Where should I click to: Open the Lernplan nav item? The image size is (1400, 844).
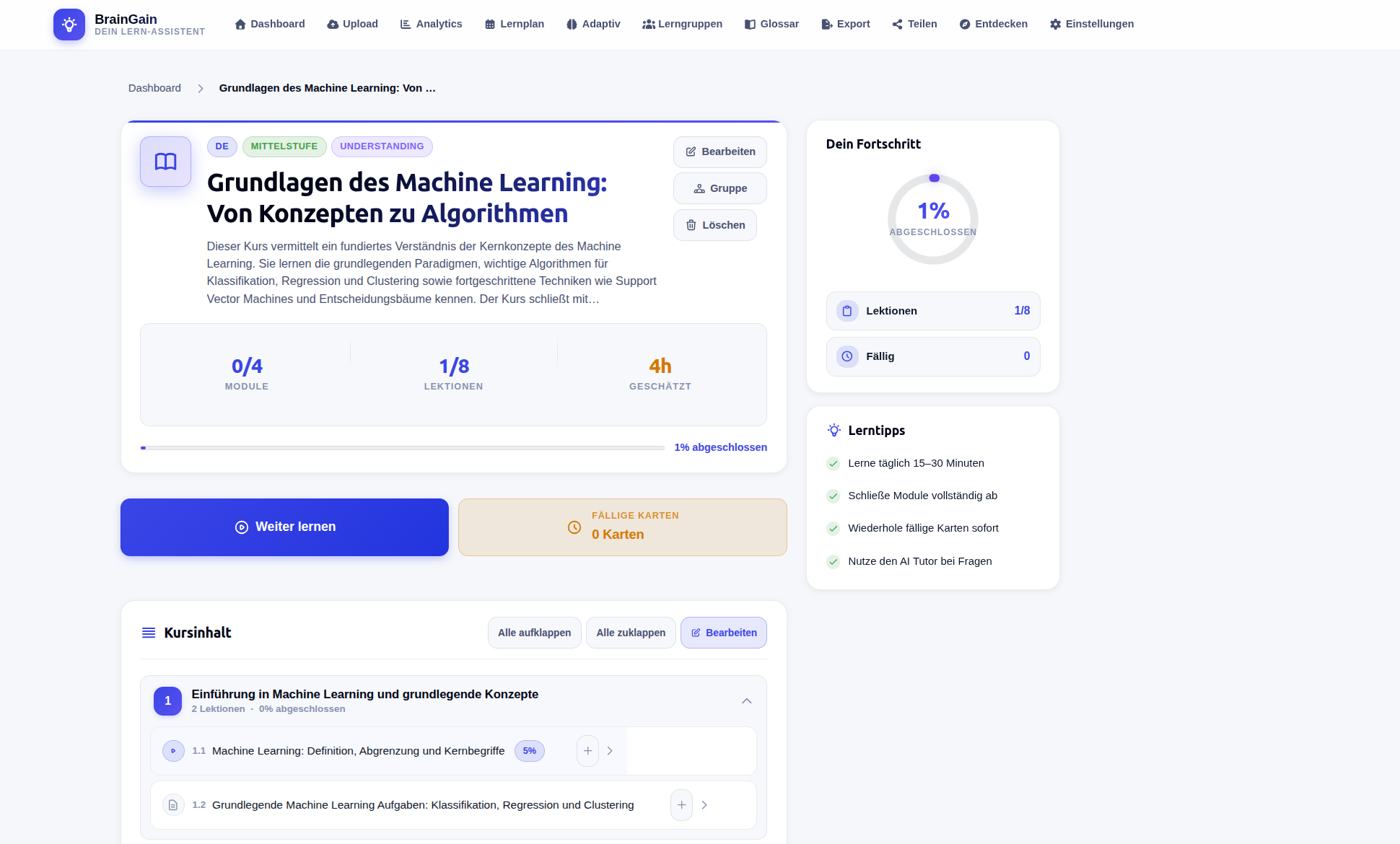[x=515, y=24]
